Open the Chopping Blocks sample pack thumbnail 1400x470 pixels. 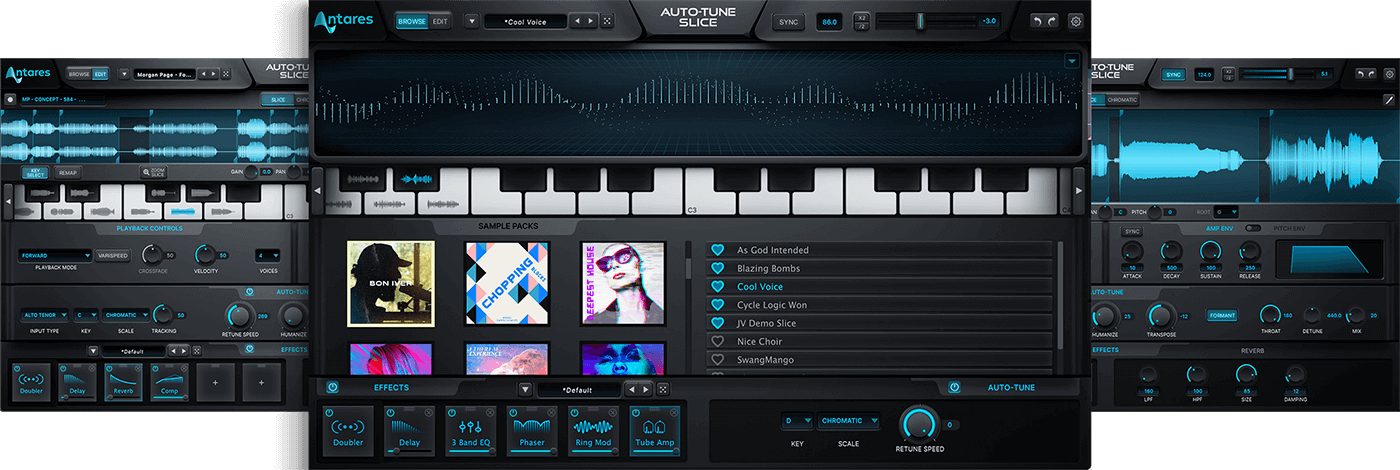pyautogui.click(x=507, y=284)
